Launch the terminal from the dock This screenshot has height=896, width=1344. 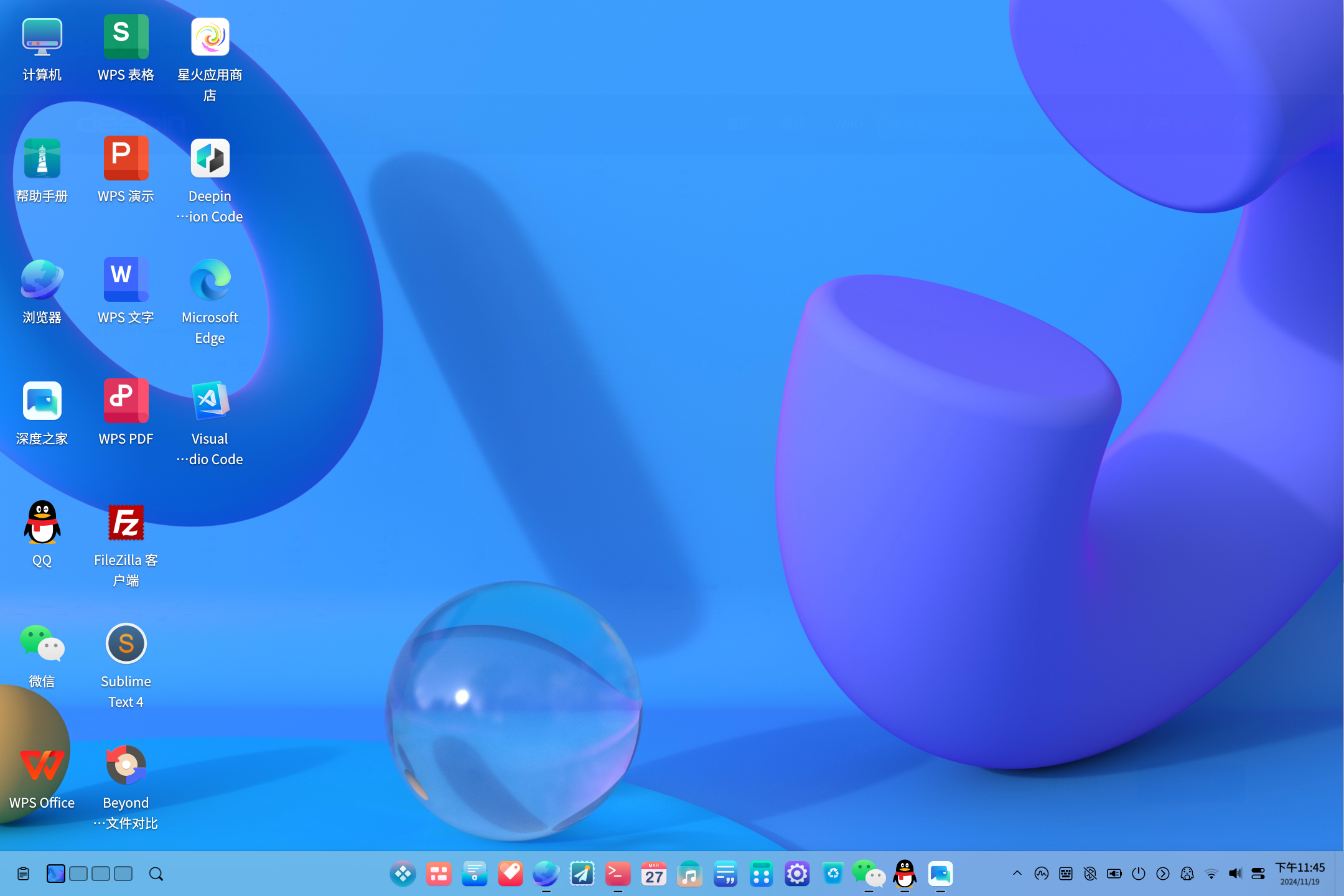click(618, 874)
